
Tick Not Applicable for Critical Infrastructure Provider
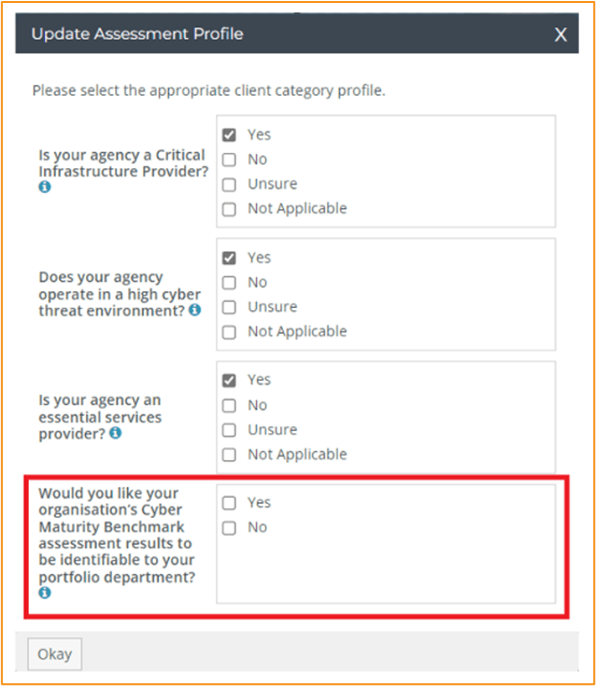[229, 209]
